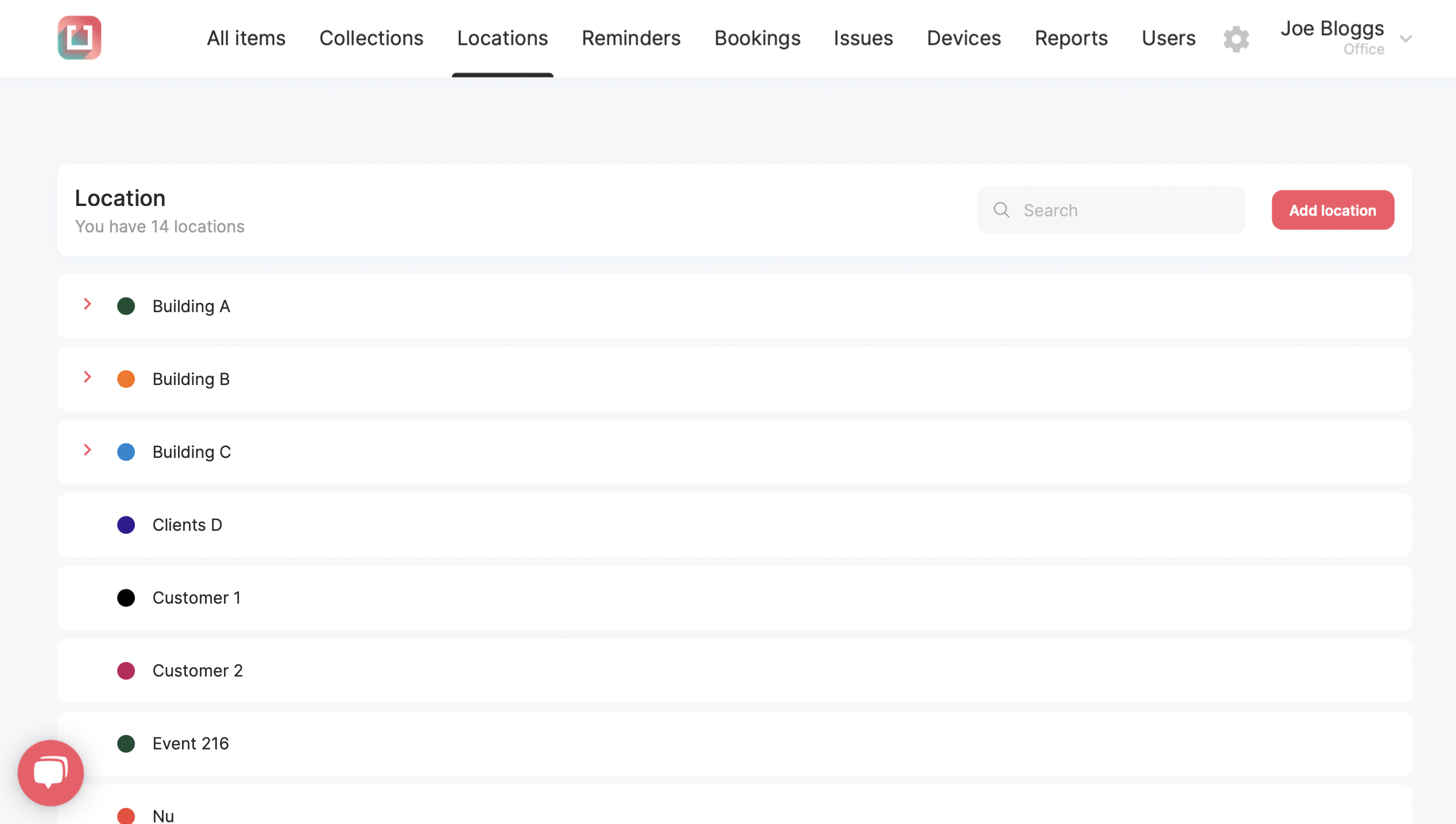Open the Customer 1 location row

click(x=734, y=597)
